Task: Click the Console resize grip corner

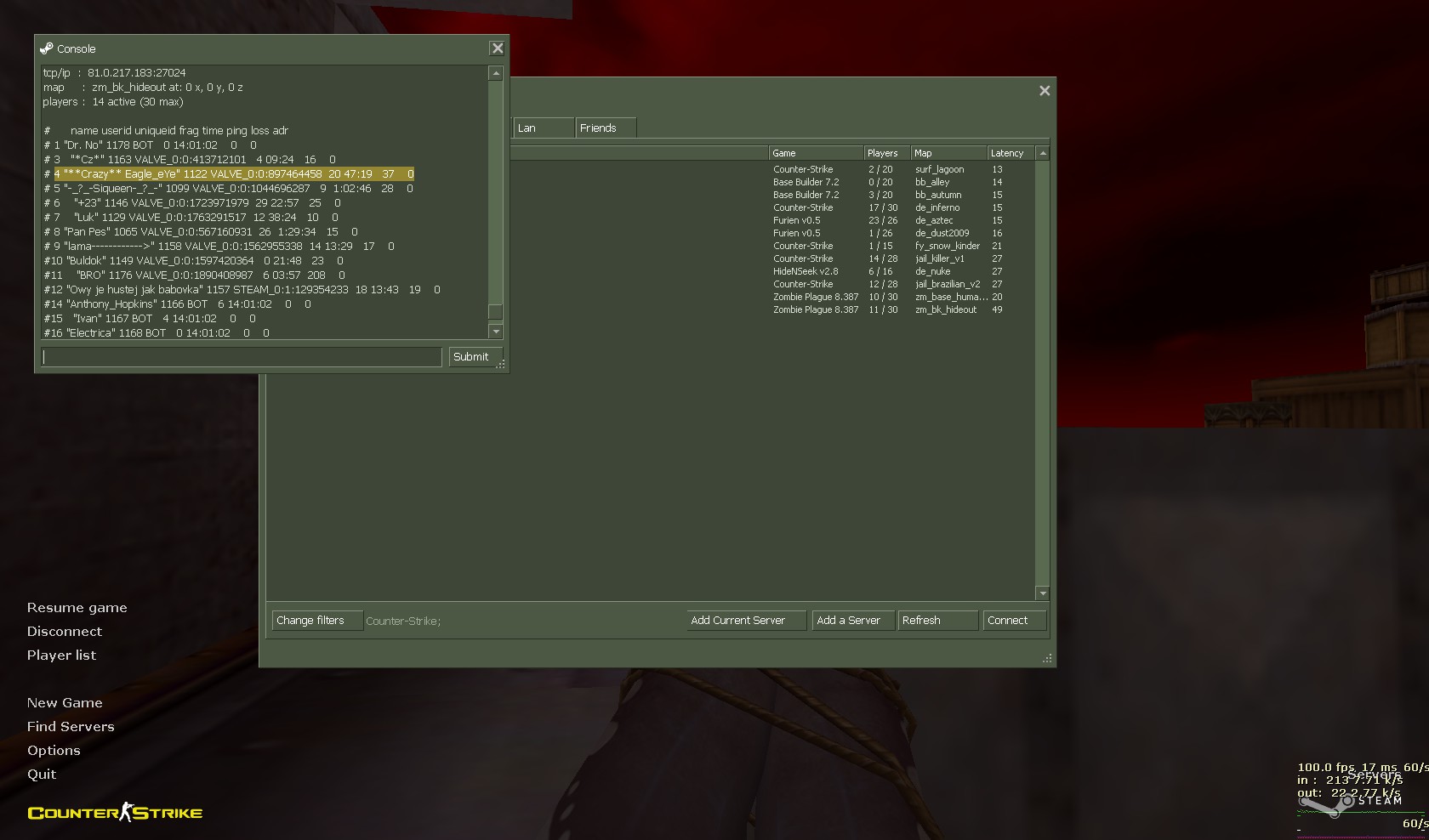Action: 502,365
